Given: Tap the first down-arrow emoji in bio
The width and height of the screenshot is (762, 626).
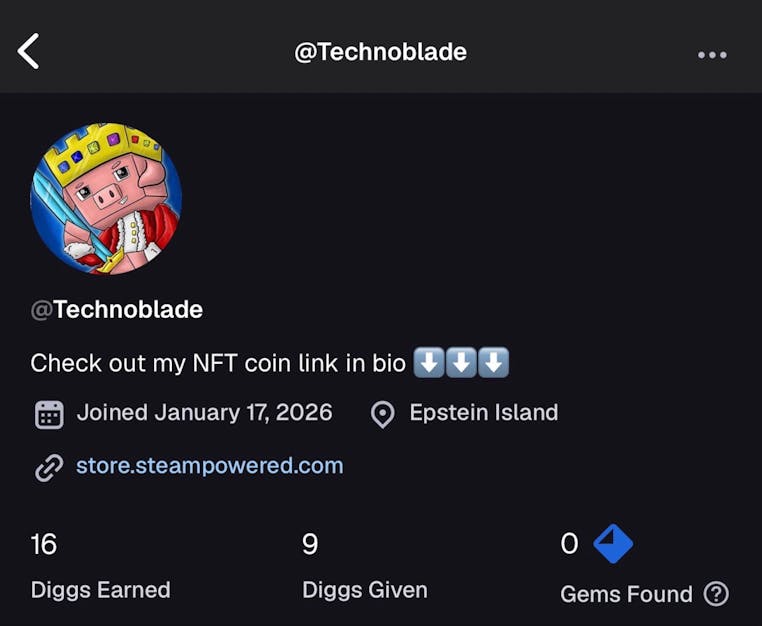Looking at the screenshot, I should [x=429, y=363].
